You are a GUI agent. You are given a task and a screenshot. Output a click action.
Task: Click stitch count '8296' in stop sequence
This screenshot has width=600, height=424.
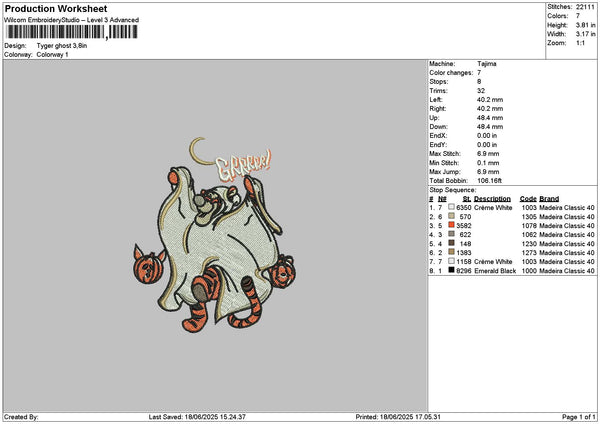[464, 271]
